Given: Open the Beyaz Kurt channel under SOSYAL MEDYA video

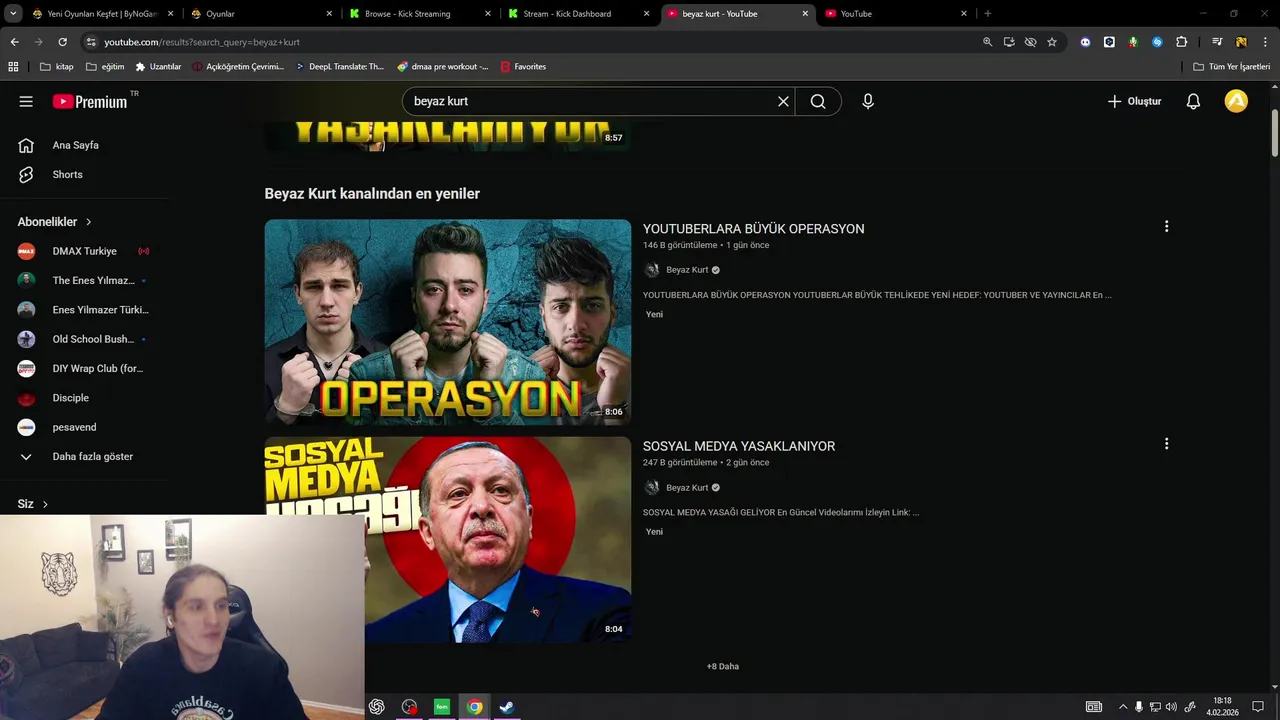Looking at the screenshot, I should (687, 488).
